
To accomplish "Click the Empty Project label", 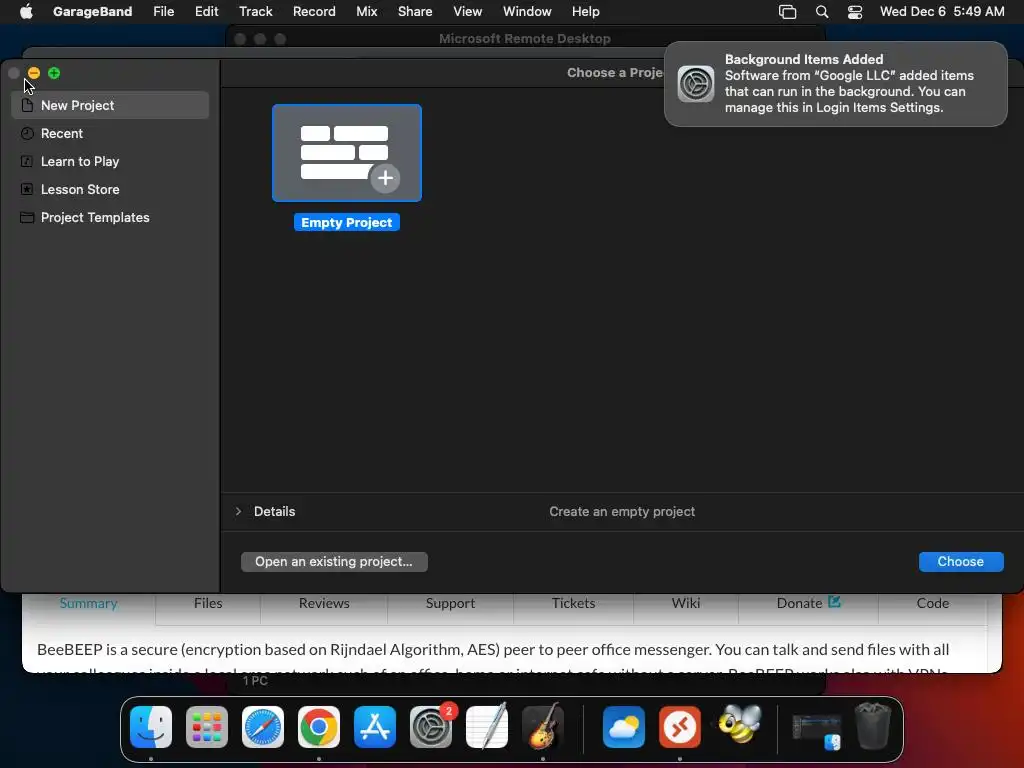I will pos(347,223).
